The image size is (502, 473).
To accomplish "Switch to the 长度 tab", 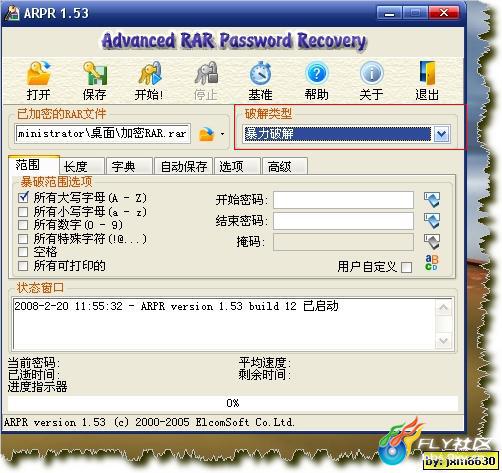I will (x=82, y=166).
